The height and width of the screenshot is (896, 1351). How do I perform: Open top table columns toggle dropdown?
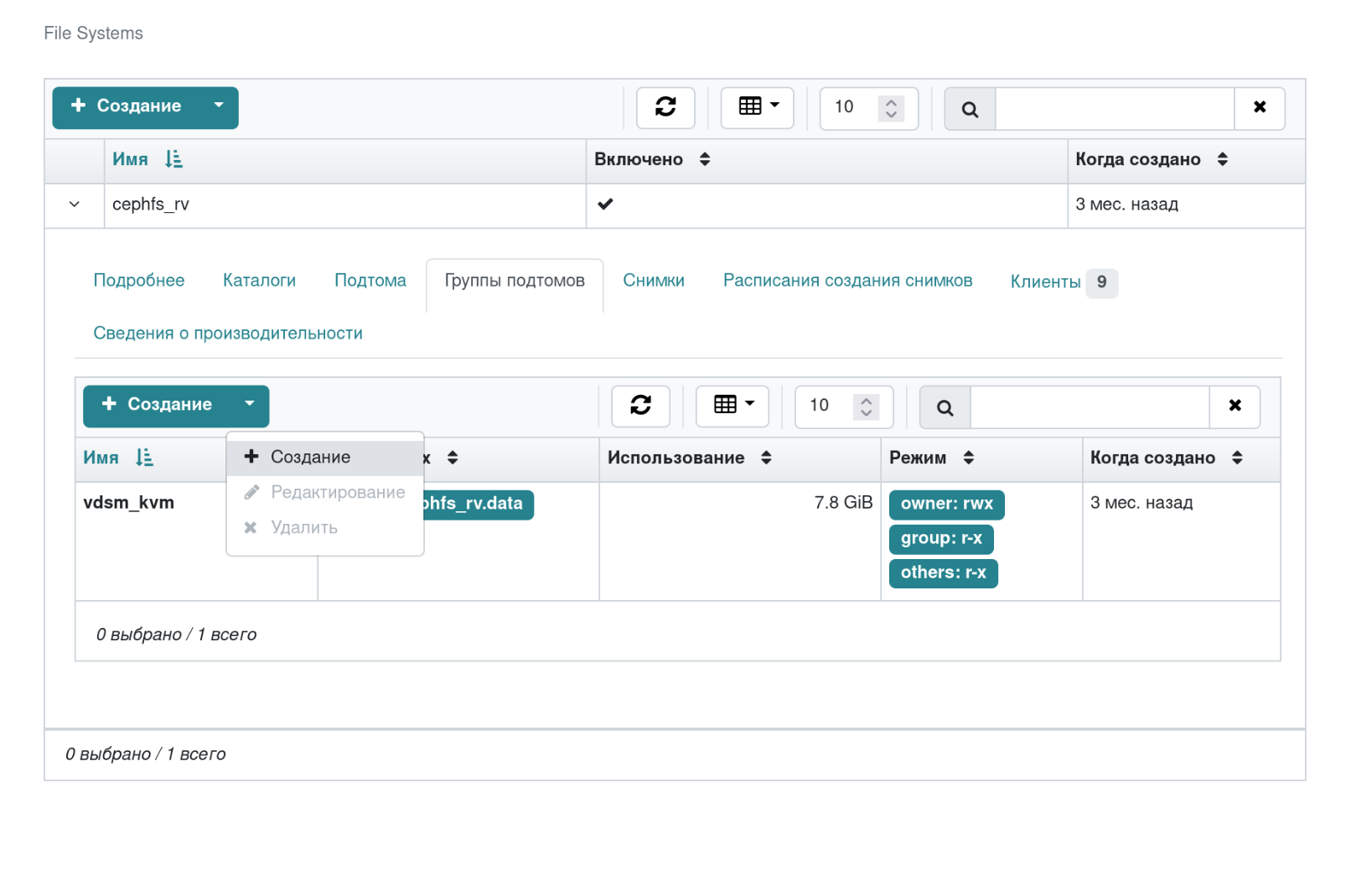[x=758, y=106]
